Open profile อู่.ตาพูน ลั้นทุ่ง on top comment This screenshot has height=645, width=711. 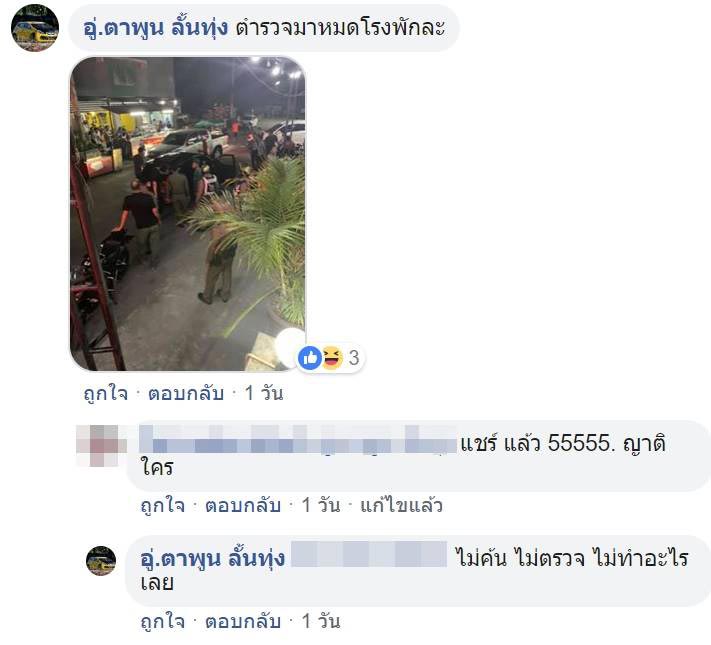(x=156, y=28)
